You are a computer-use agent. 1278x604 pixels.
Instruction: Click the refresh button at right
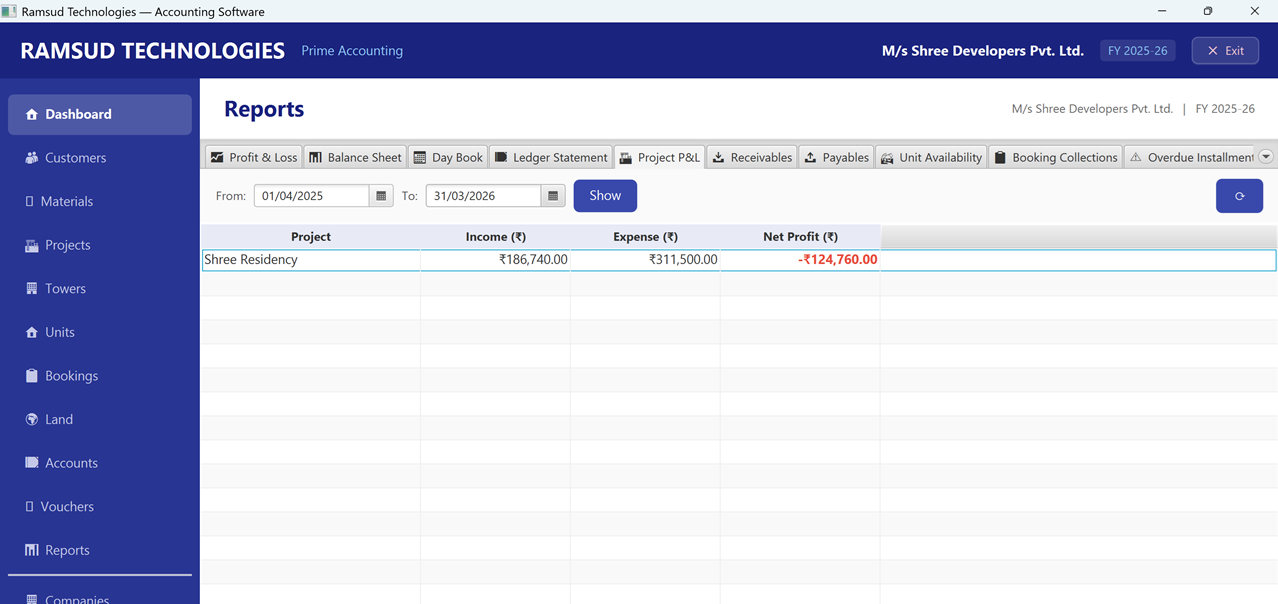(x=1239, y=196)
